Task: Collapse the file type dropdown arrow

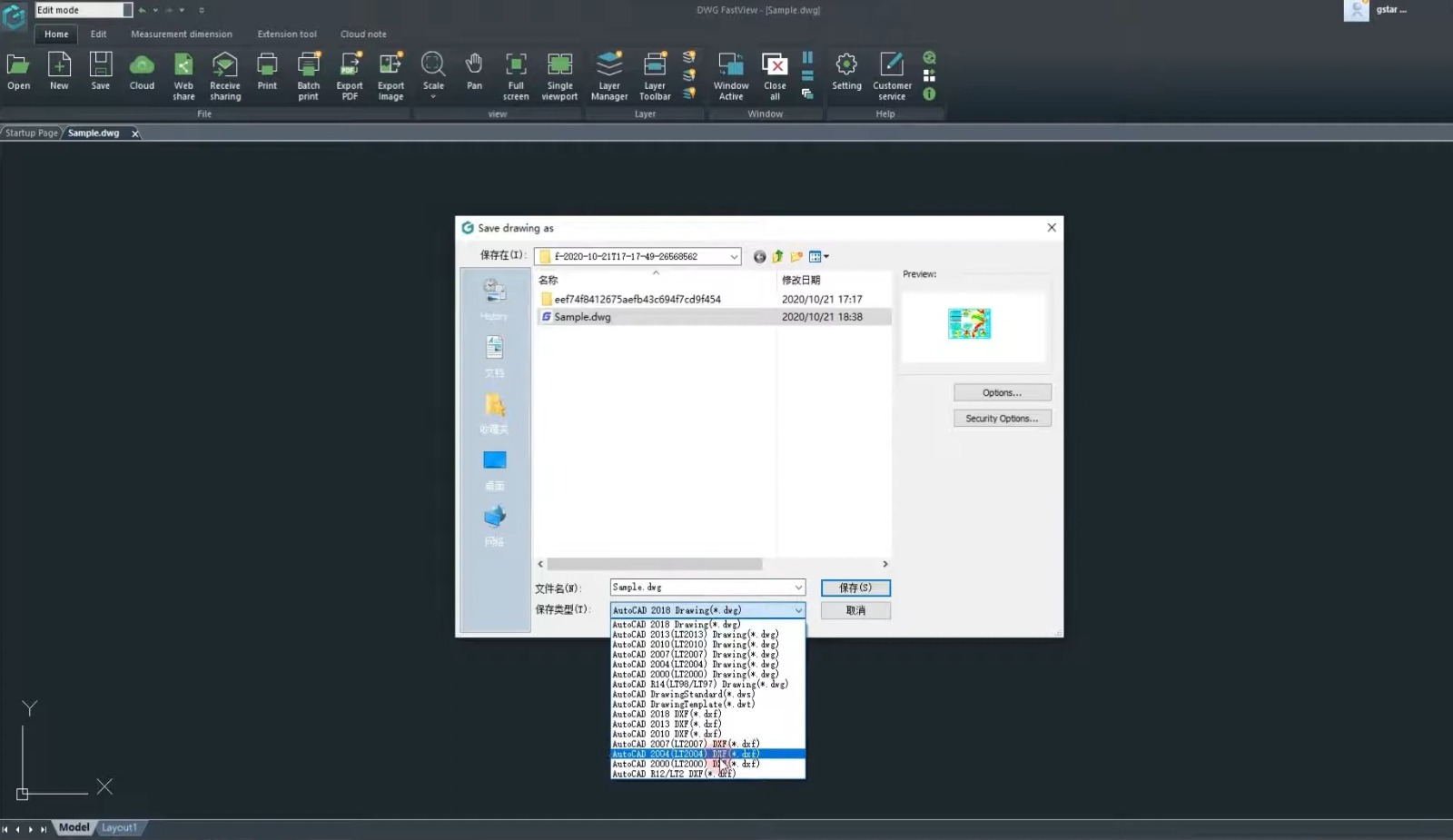Action: pyautogui.click(x=798, y=610)
